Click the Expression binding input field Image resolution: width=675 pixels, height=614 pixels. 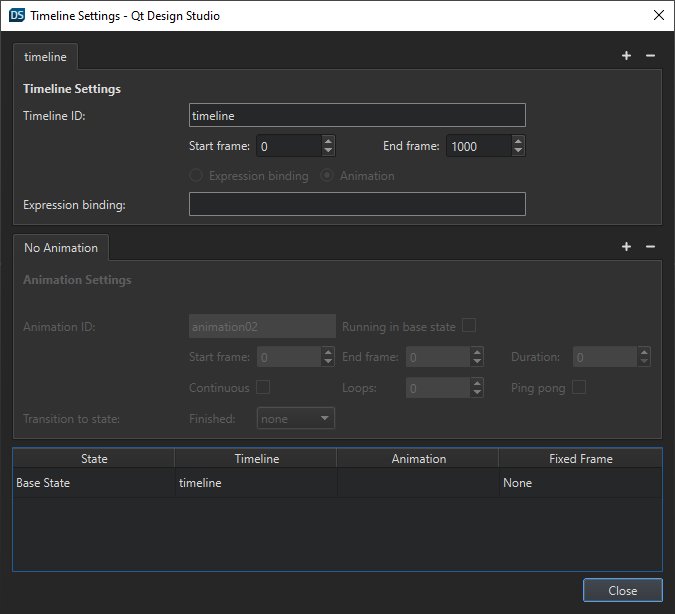357,204
